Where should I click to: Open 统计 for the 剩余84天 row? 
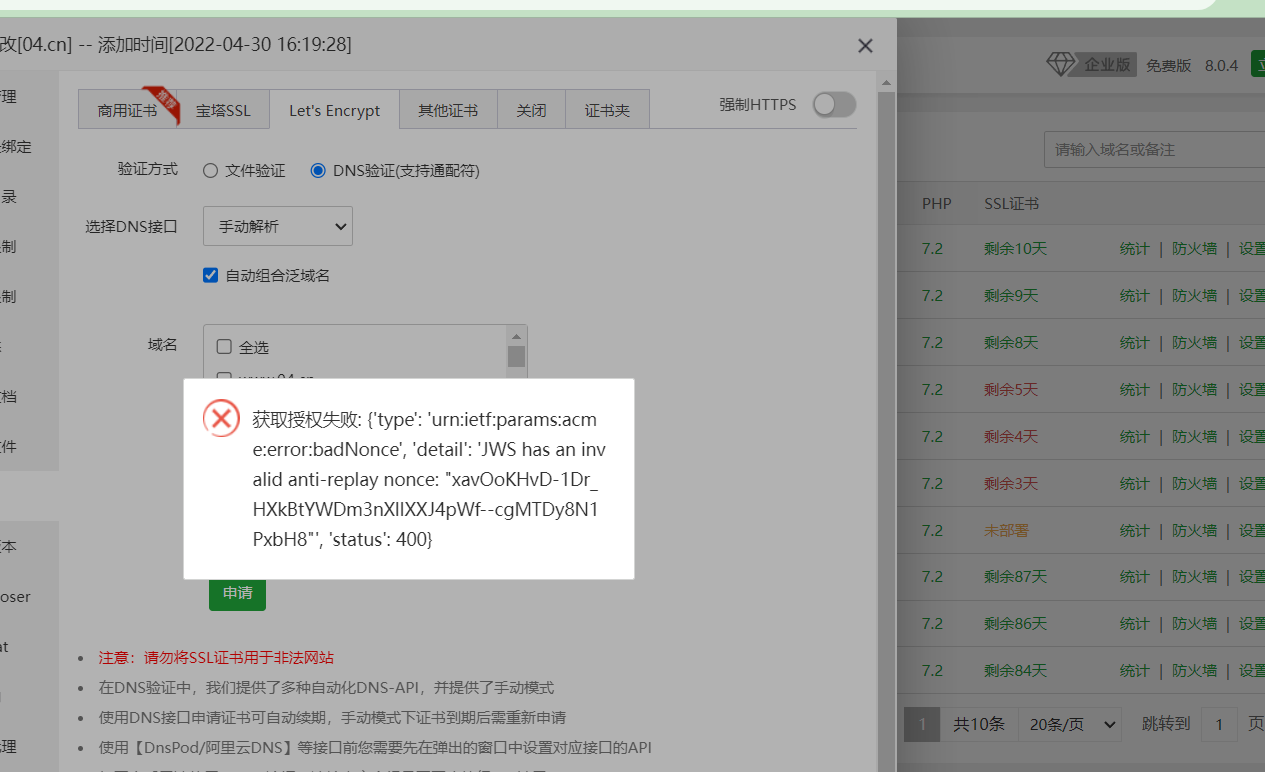tap(1134, 670)
